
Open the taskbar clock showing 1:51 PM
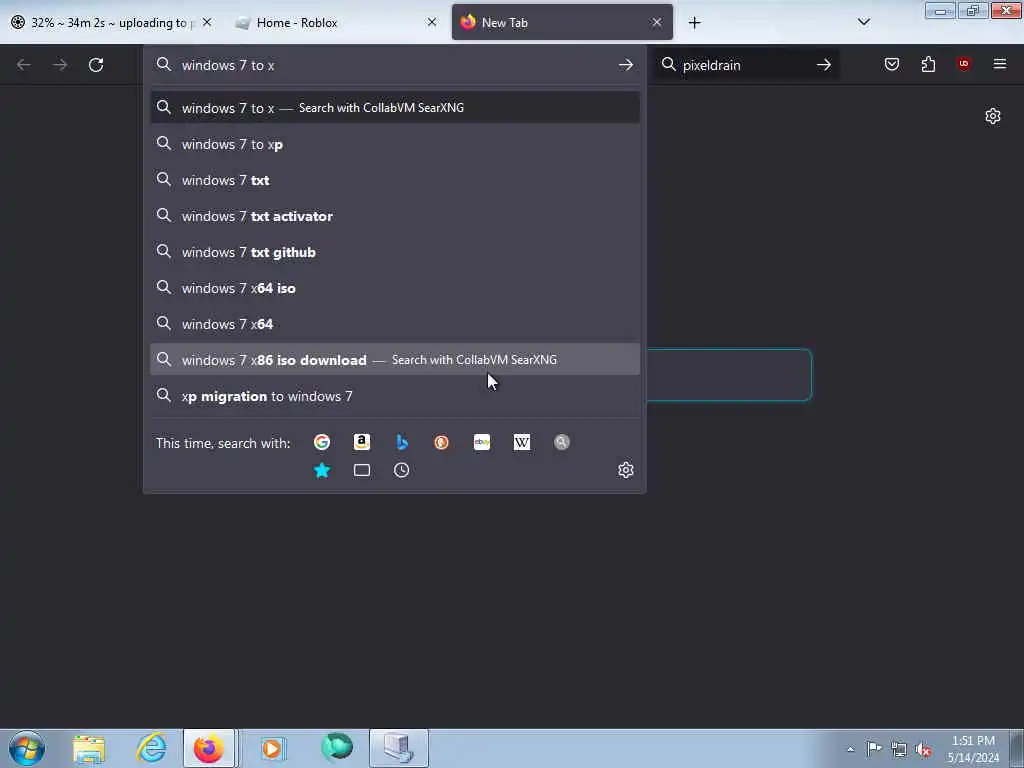tap(973, 749)
